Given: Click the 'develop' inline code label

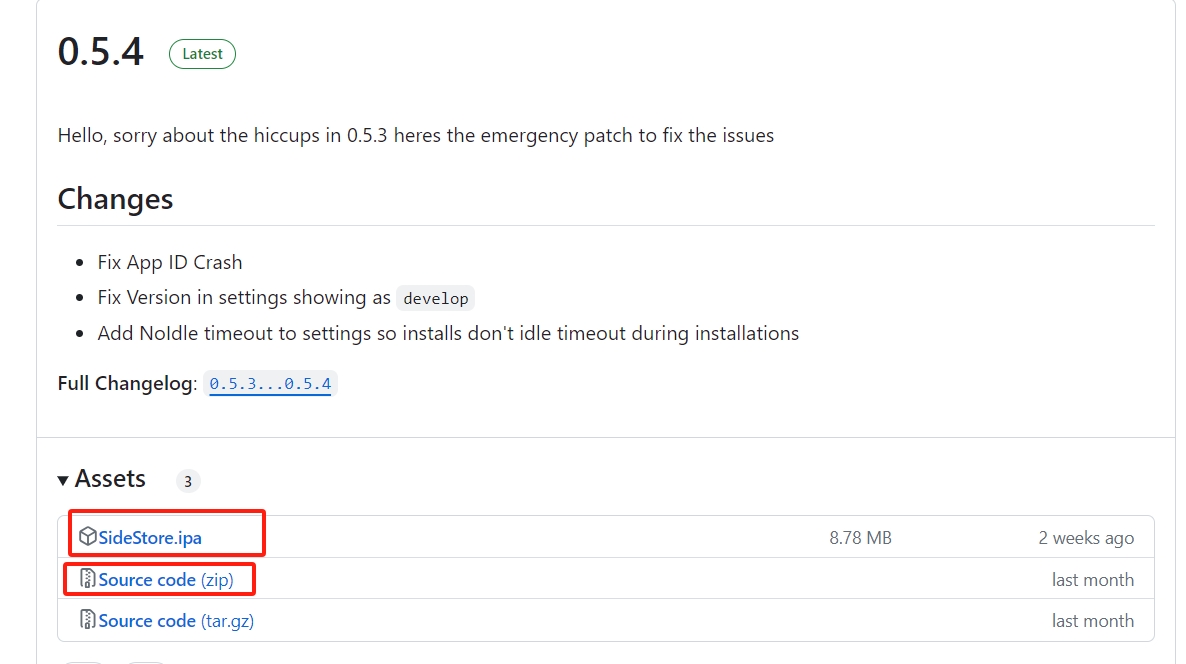Looking at the screenshot, I should [436, 298].
